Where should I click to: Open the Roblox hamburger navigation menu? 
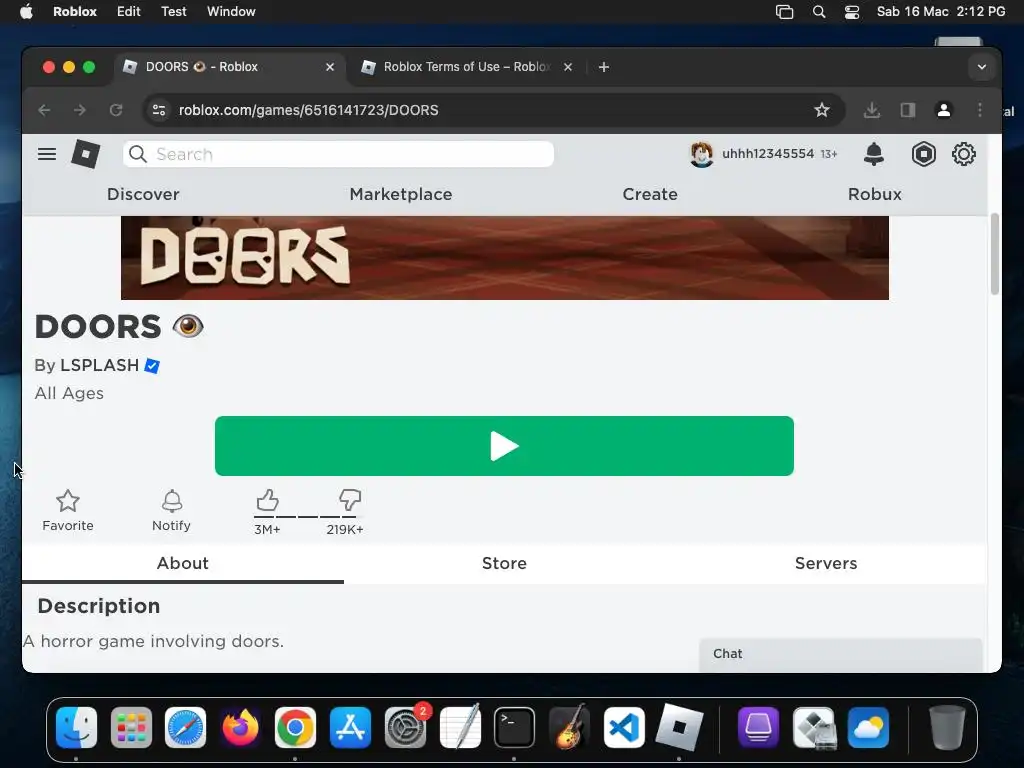46,154
